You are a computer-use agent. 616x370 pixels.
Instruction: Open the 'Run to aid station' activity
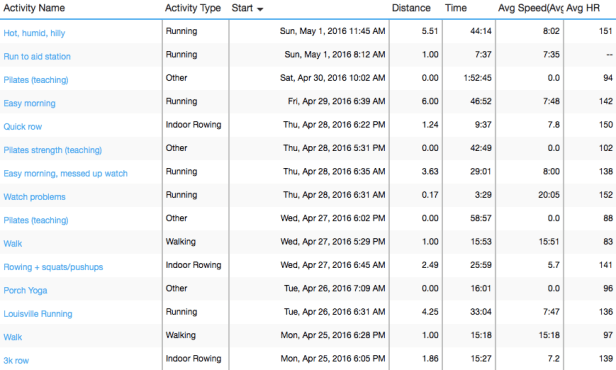tap(37, 56)
